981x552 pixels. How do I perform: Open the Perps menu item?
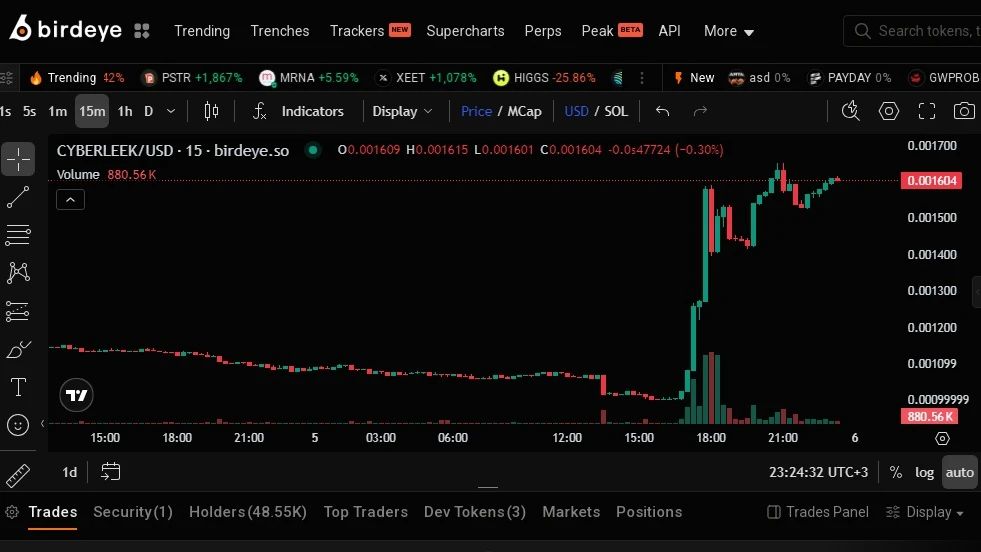(x=543, y=31)
